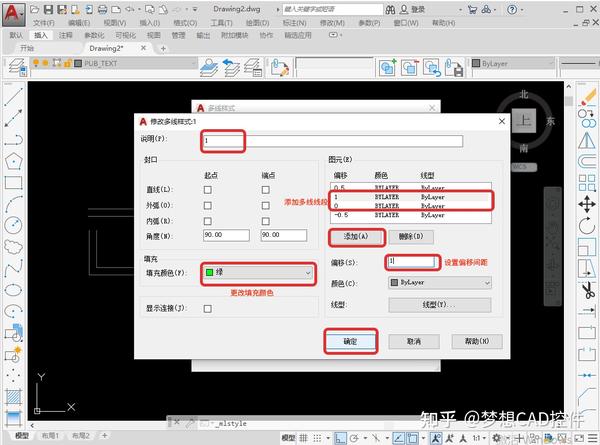The height and width of the screenshot is (445, 600).
Task: Select the Trim scissors tool
Action: [x=588, y=290]
